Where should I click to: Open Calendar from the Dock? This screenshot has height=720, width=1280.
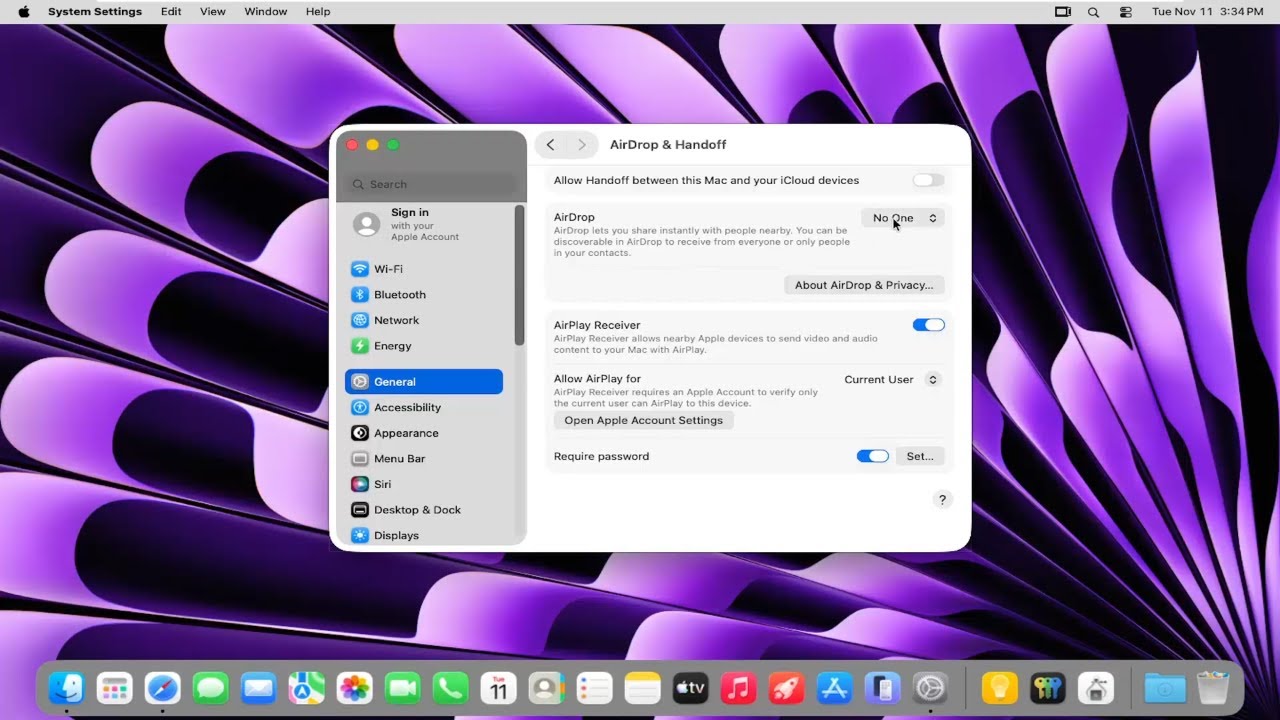498,688
